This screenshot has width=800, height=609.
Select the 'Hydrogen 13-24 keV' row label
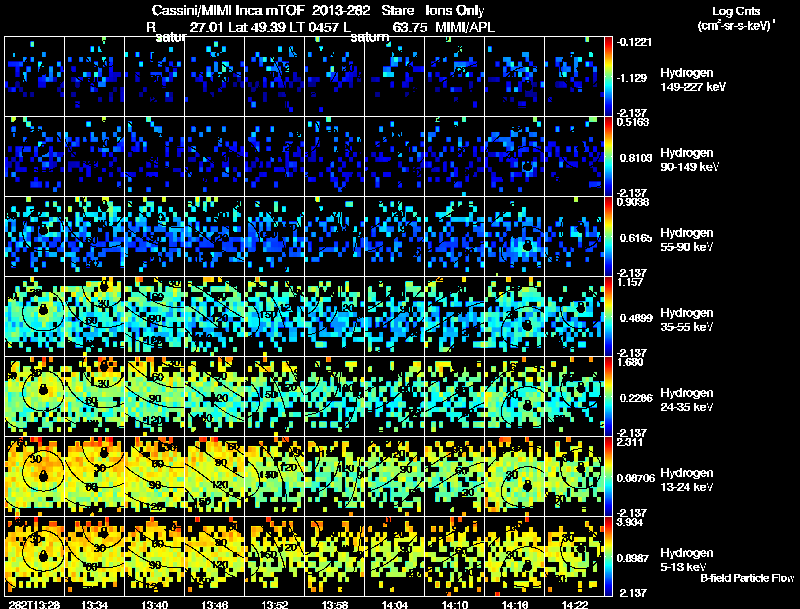[687, 480]
